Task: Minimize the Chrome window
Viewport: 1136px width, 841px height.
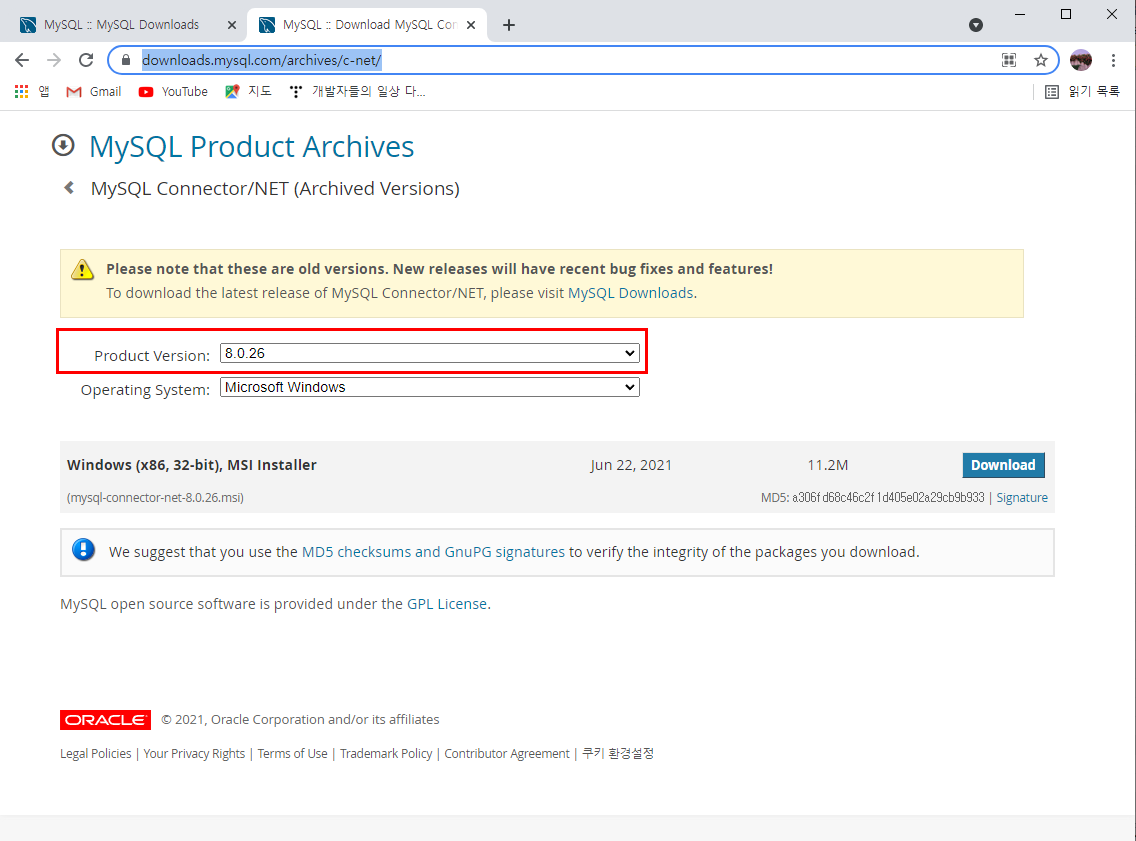Action: pyautogui.click(x=1020, y=14)
